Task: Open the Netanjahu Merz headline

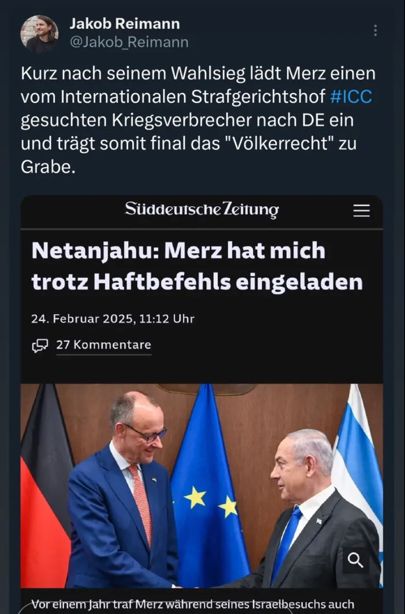Action: coord(197,266)
